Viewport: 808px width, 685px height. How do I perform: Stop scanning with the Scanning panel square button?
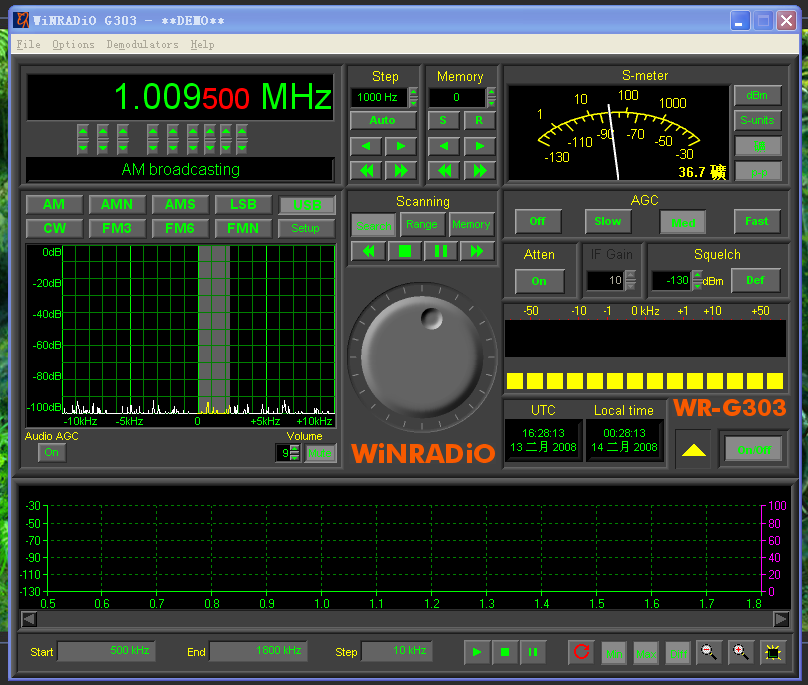405,252
